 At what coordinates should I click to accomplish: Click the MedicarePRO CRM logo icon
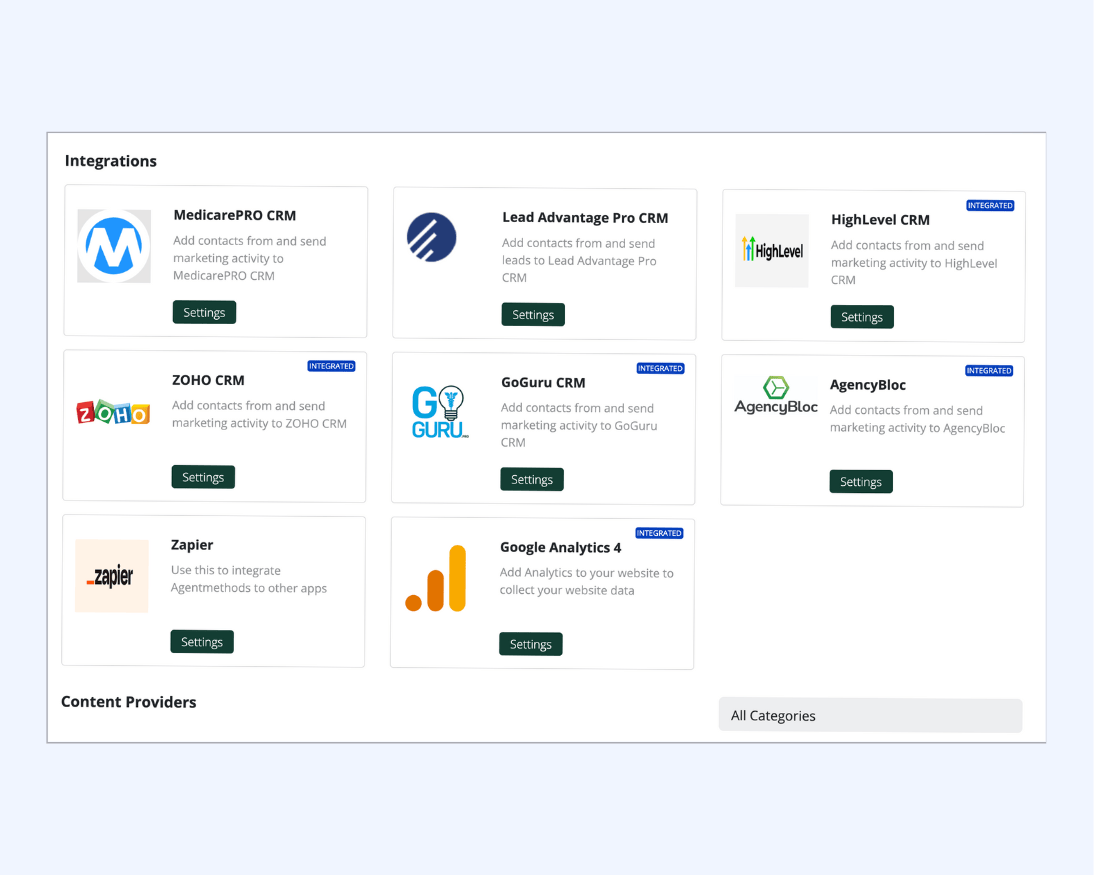point(114,246)
